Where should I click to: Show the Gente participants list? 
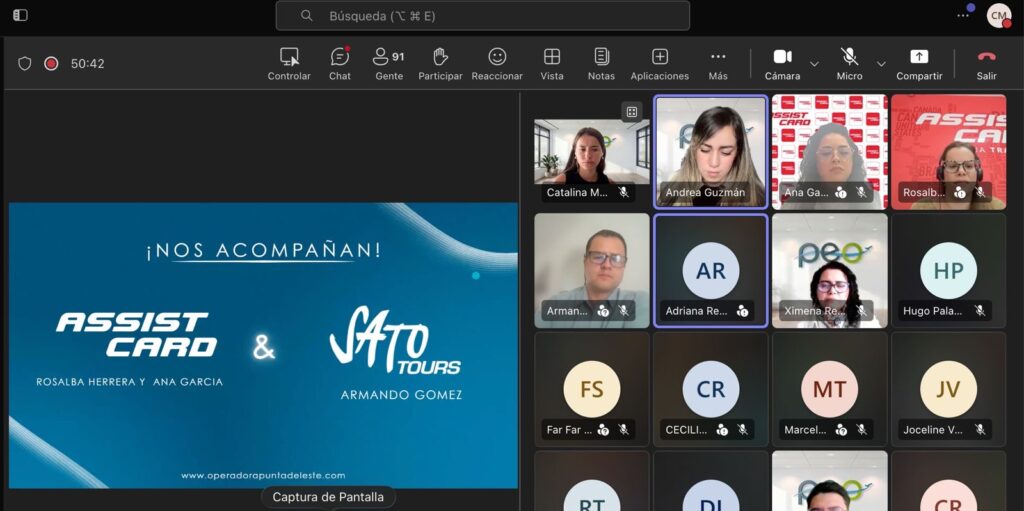(x=389, y=64)
